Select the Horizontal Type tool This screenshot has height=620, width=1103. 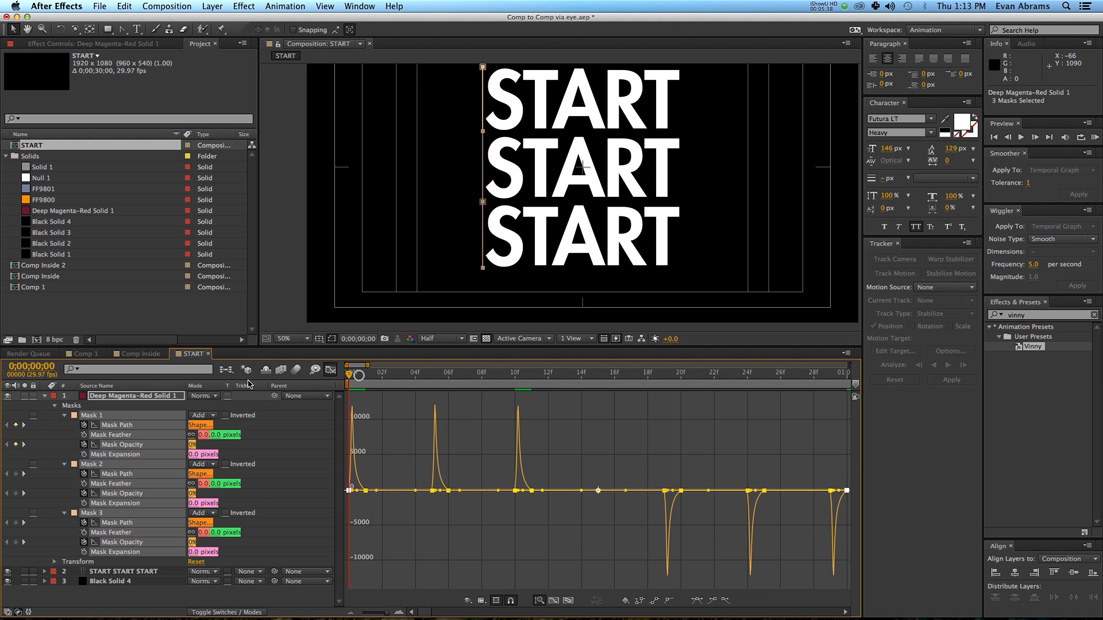[x=137, y=30]
